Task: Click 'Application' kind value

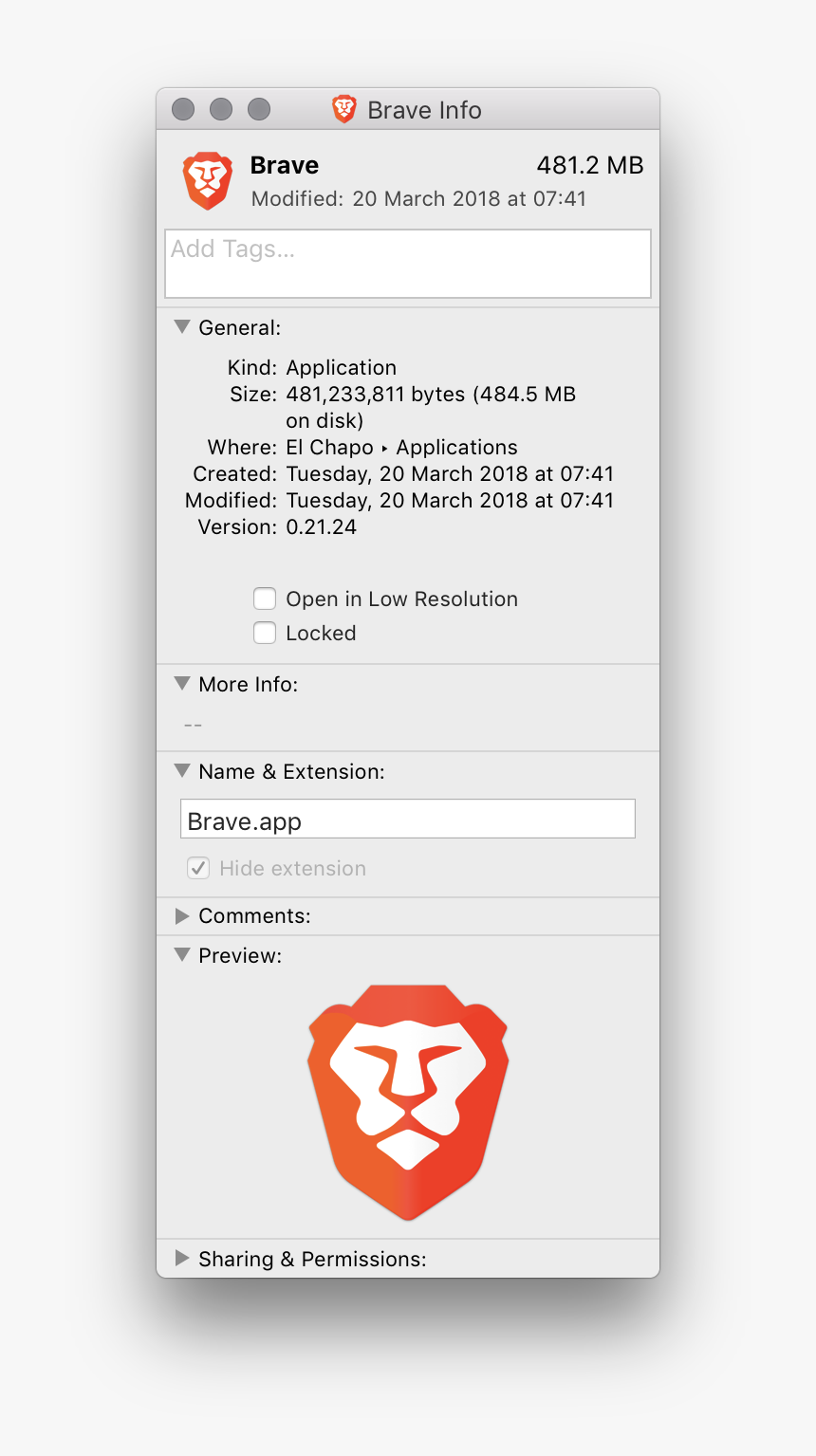Action: (x=342, y=368)
